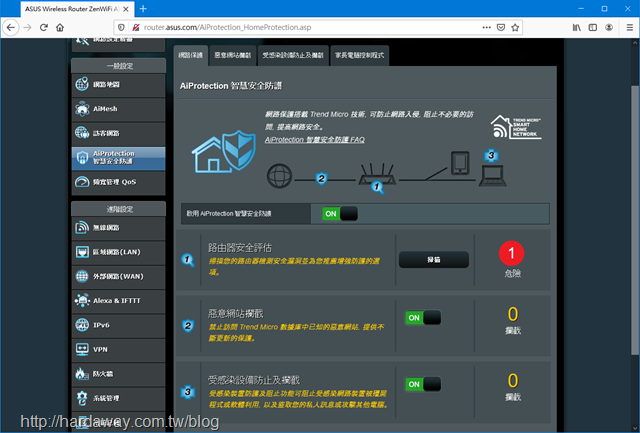Image resolution: width=640 pixels, height=433 pixels.
Task: Click the magnifier 1 icon beside 路由器安全評估
Action: [188, 260]
